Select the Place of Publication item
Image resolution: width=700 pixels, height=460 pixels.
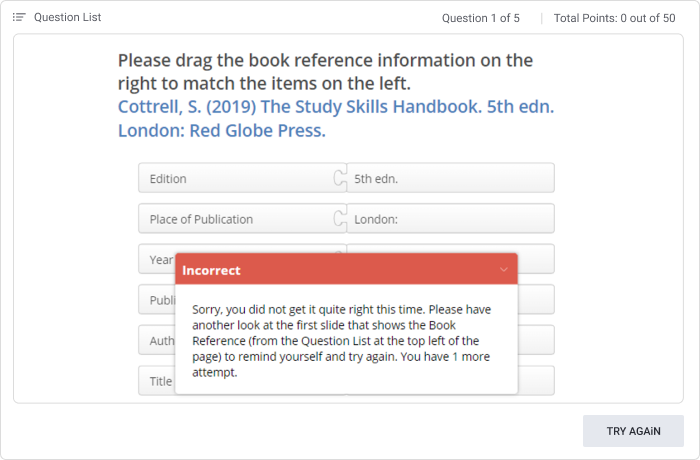[x=242, y=218]
